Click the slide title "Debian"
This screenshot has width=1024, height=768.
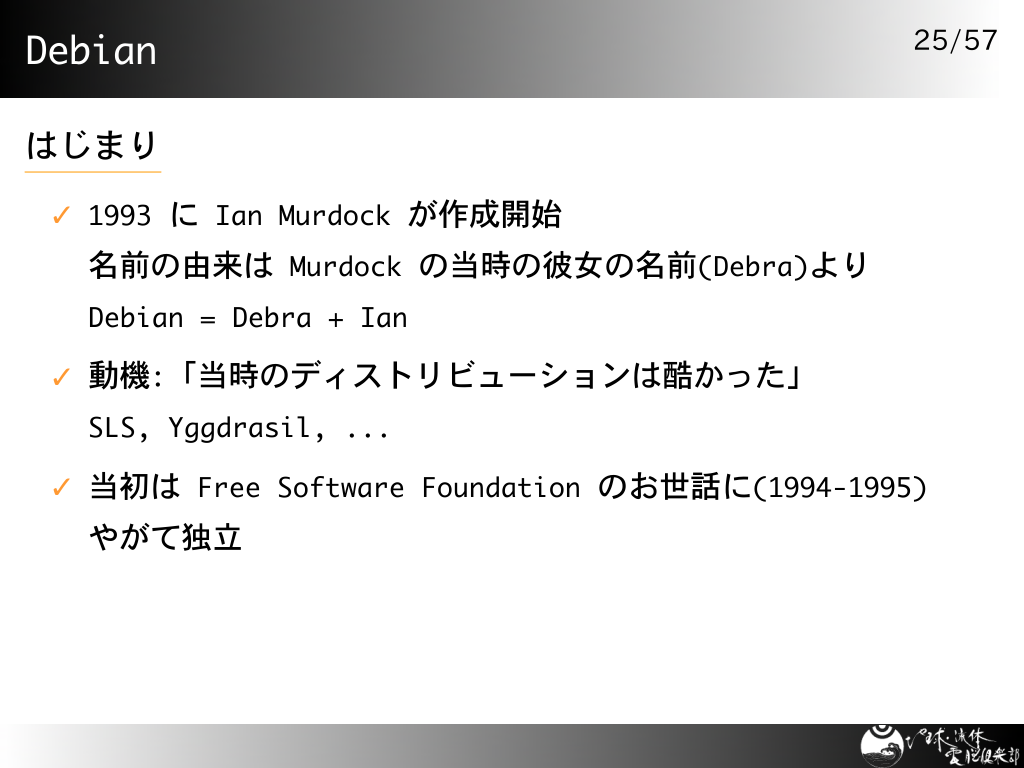point(91,50)
